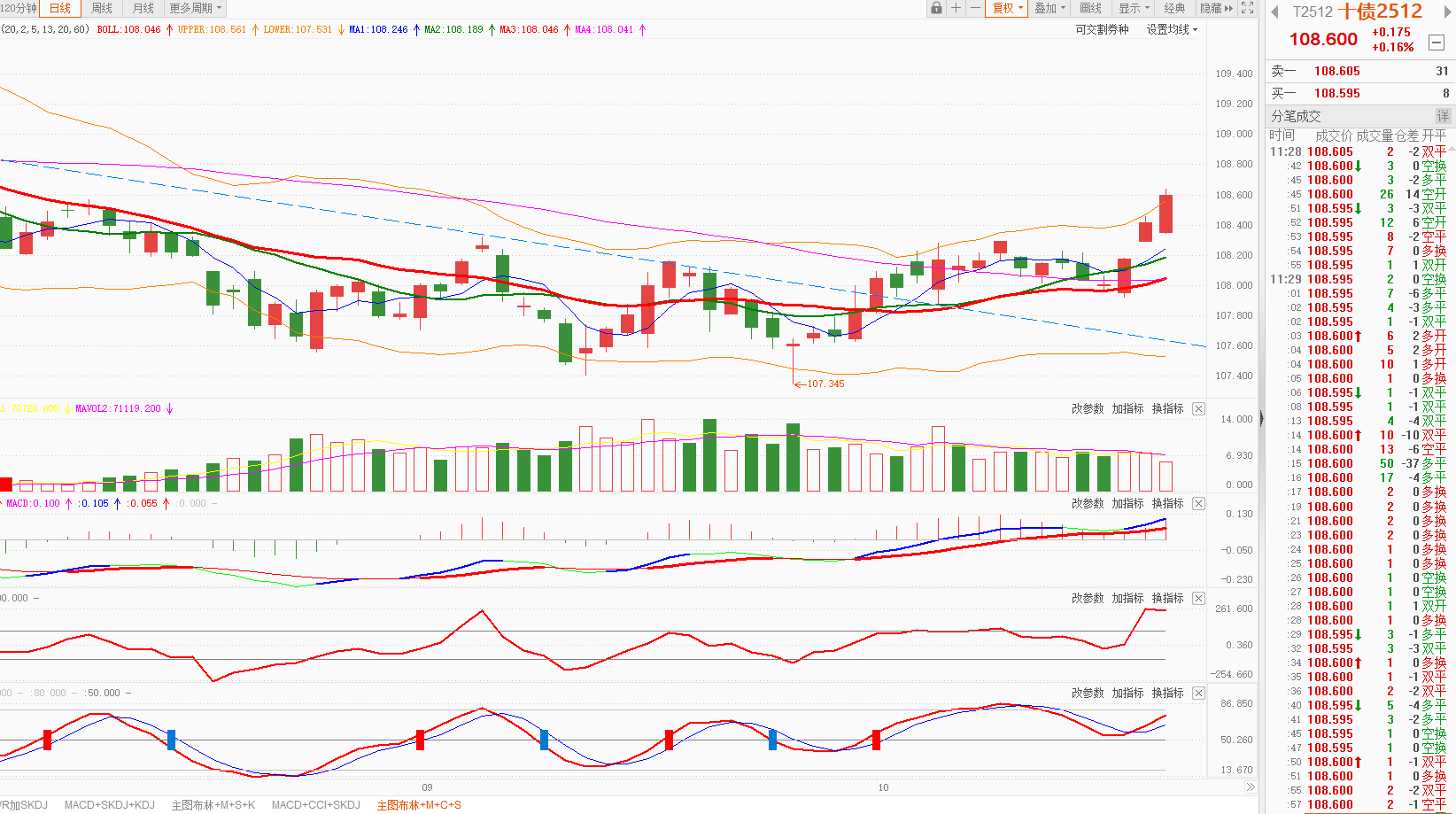
Task: Switch to the 120分钟 period tab
Action: coord(19,8)
